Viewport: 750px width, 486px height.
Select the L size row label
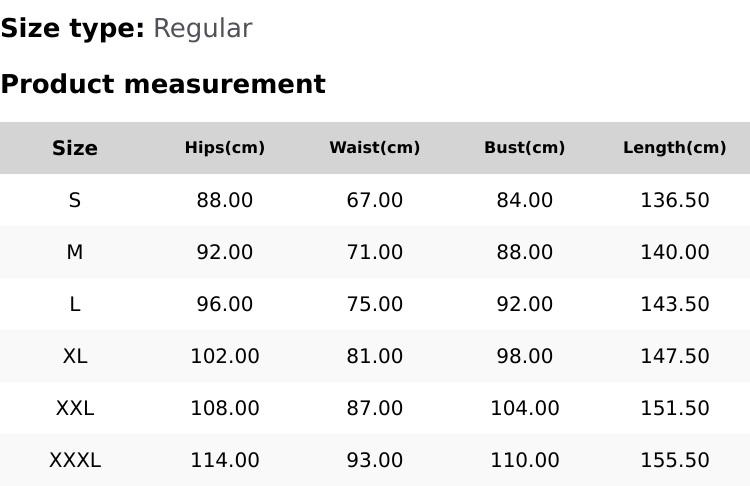point(75,304)
